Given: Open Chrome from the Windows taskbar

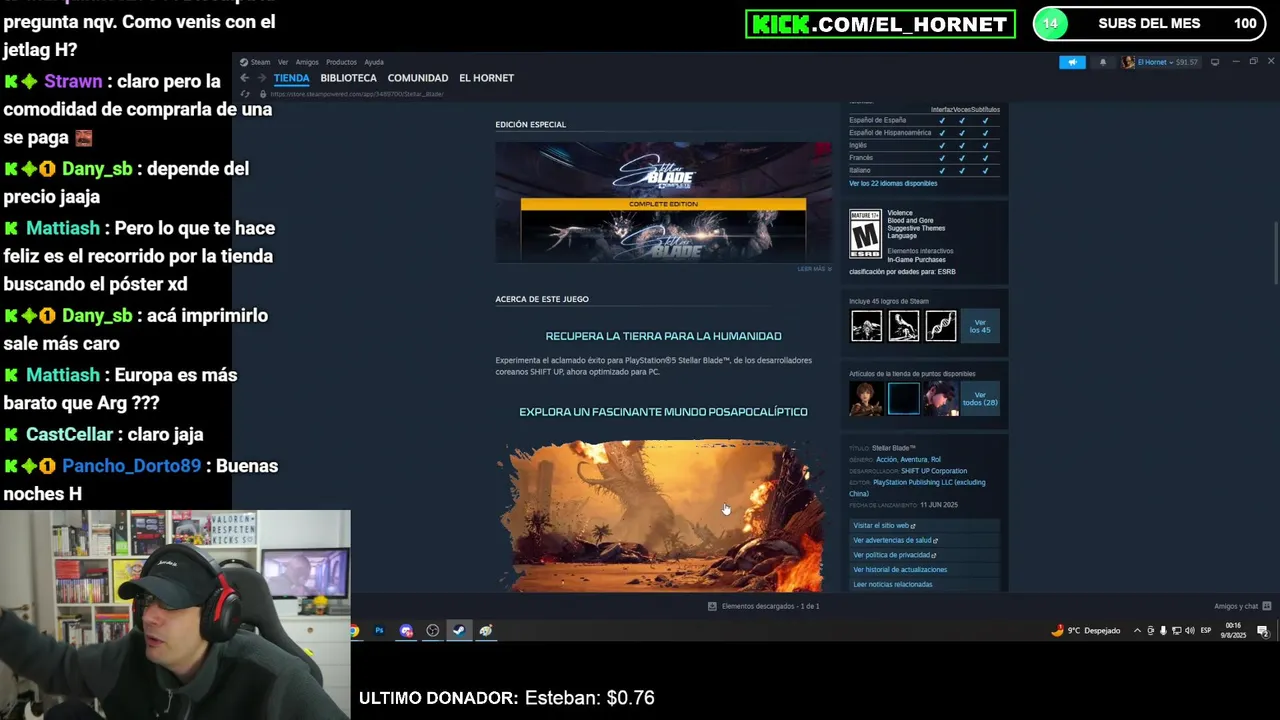Looking at the screenshot, I should pos(354,631).
